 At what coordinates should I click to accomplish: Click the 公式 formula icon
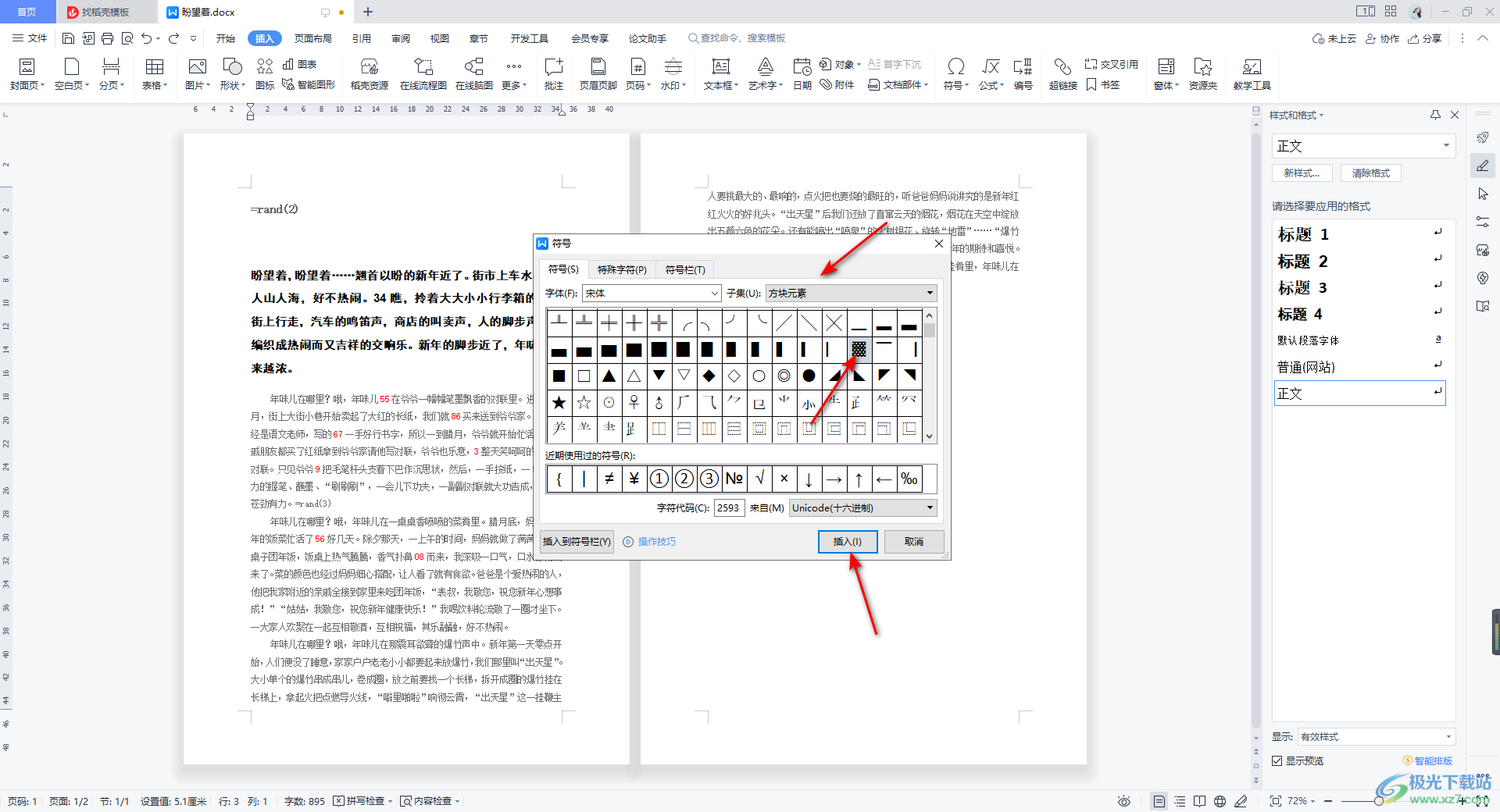coord(991,74)
